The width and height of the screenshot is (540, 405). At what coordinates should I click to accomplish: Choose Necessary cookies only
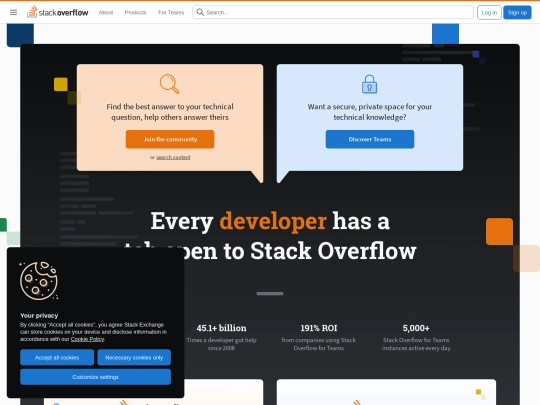click(134, 357)
